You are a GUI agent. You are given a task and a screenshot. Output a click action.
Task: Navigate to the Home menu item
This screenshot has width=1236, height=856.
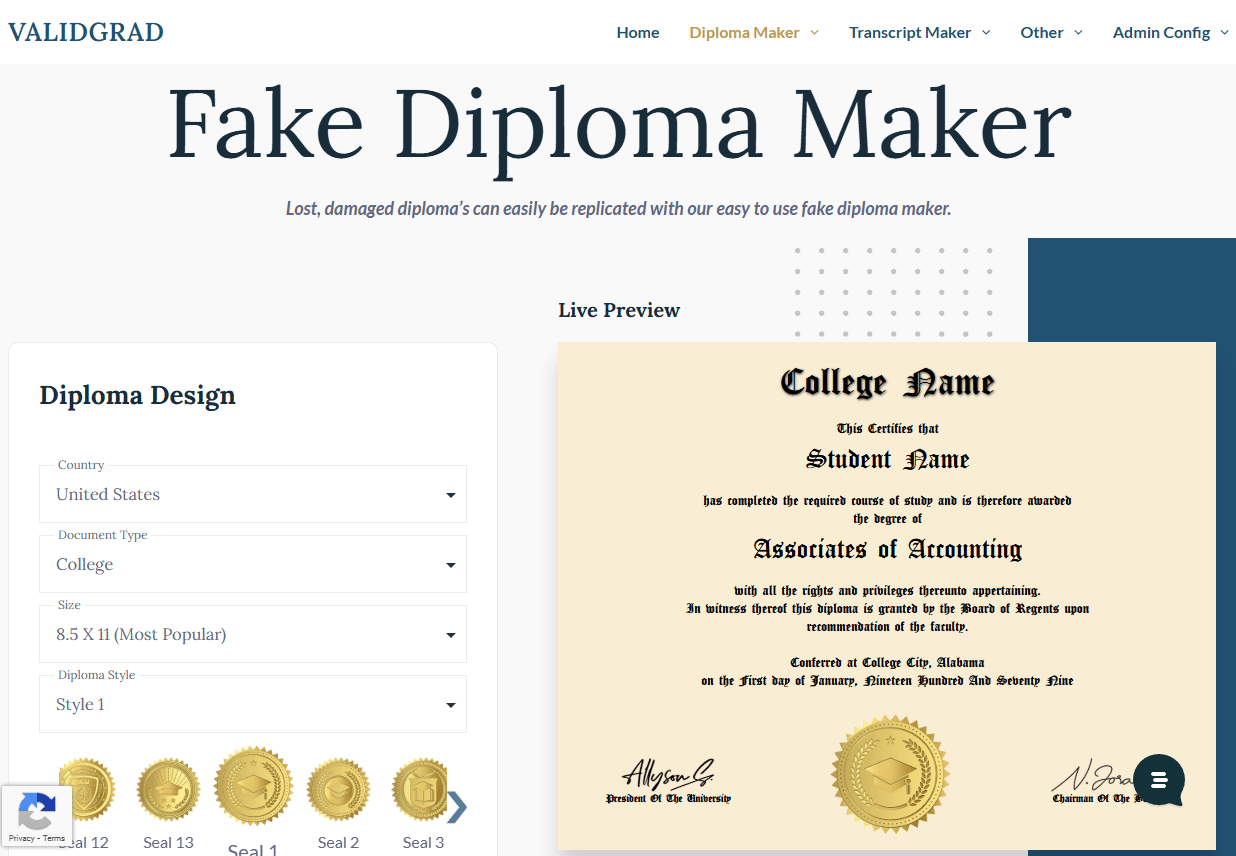[x=637, y=32]
